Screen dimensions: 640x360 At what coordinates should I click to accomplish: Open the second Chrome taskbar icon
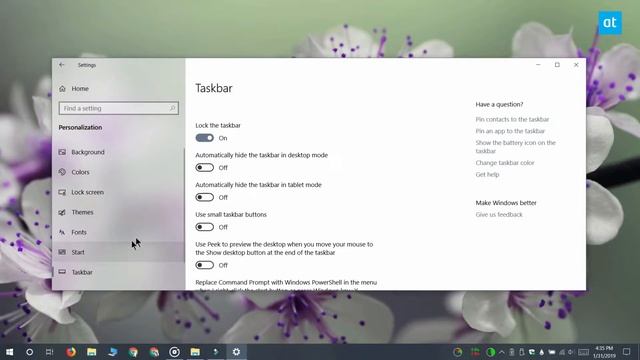coord(154,352)
